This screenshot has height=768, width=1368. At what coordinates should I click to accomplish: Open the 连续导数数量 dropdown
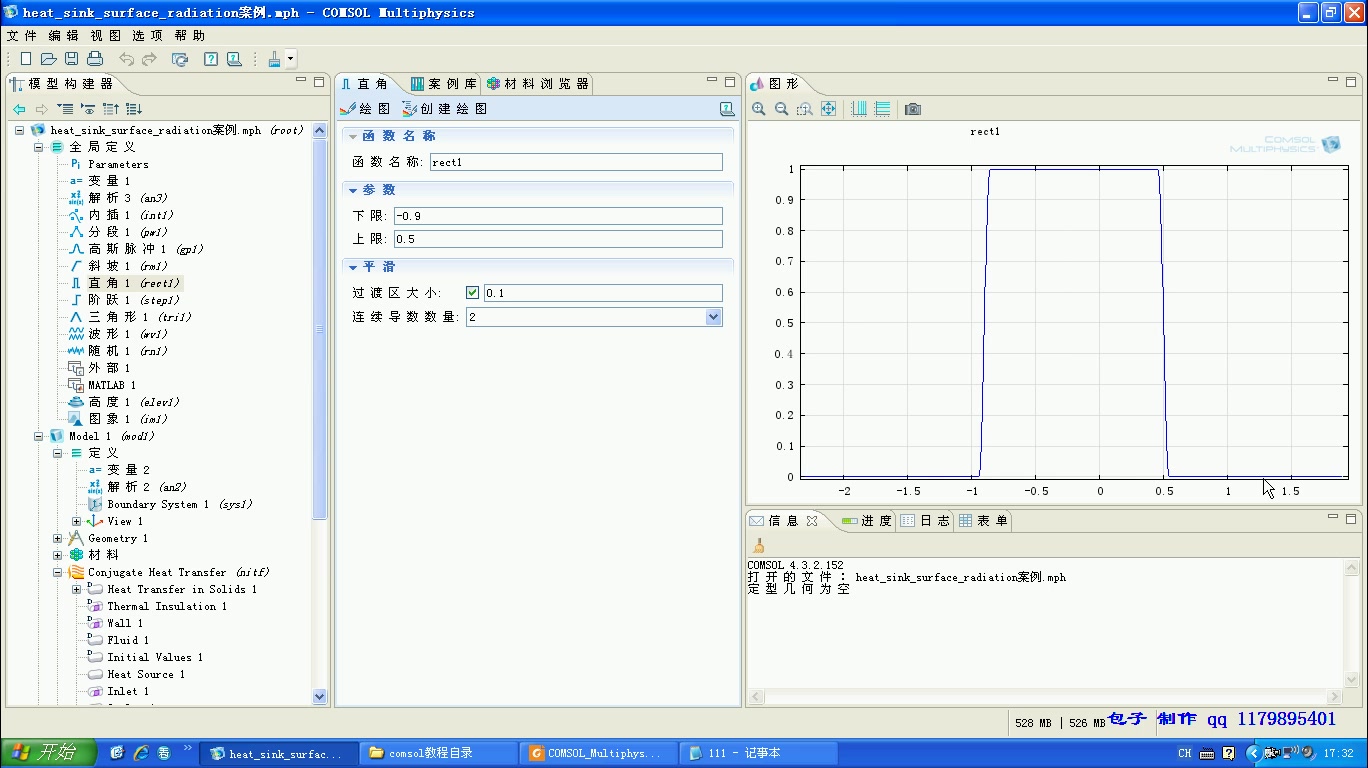click(713, 317)
